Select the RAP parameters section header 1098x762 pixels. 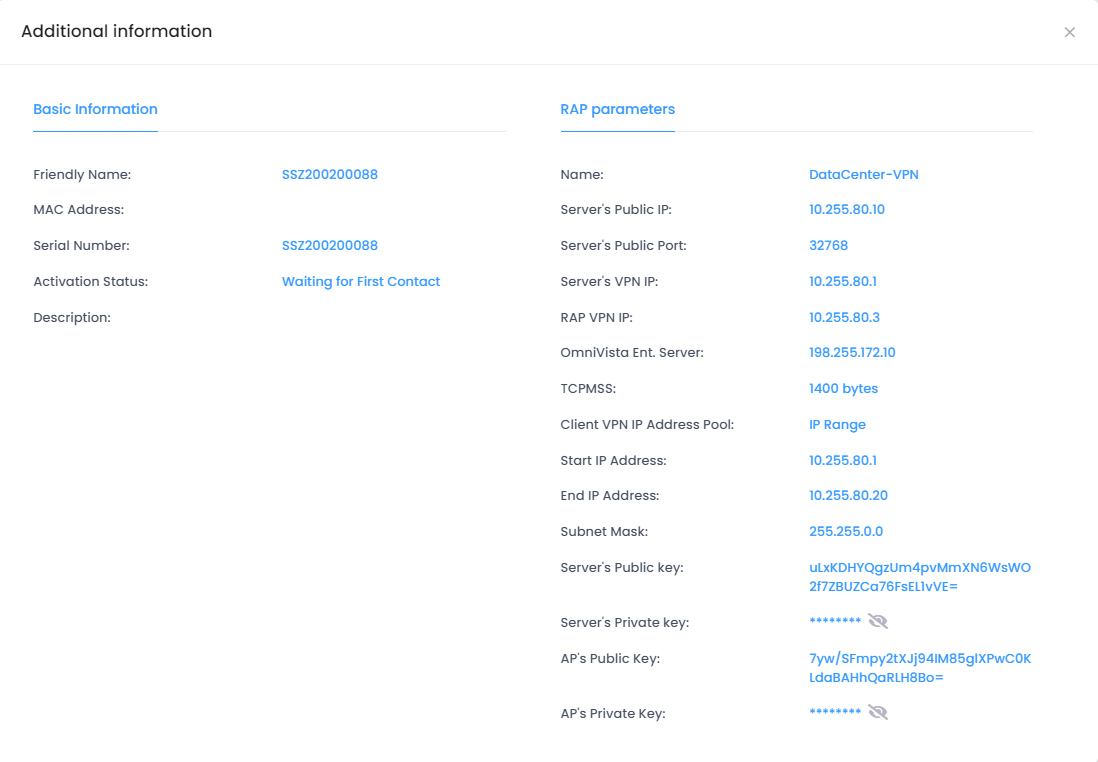pyautogui.click(x=617, y=109)
